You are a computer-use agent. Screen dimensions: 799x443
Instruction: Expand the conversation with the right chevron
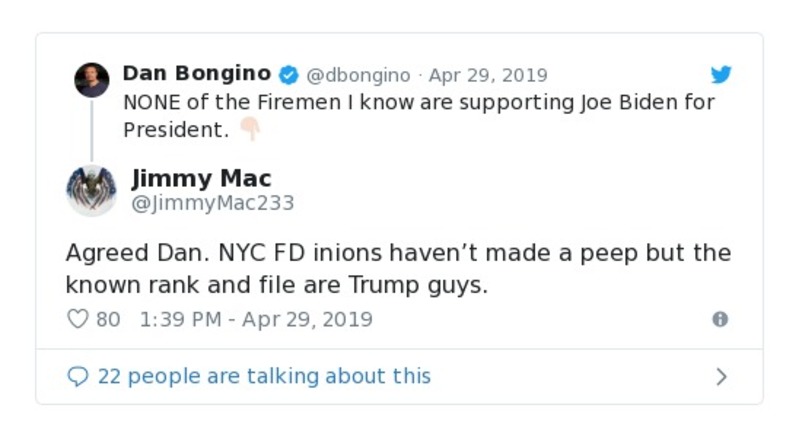coord(721,377)
